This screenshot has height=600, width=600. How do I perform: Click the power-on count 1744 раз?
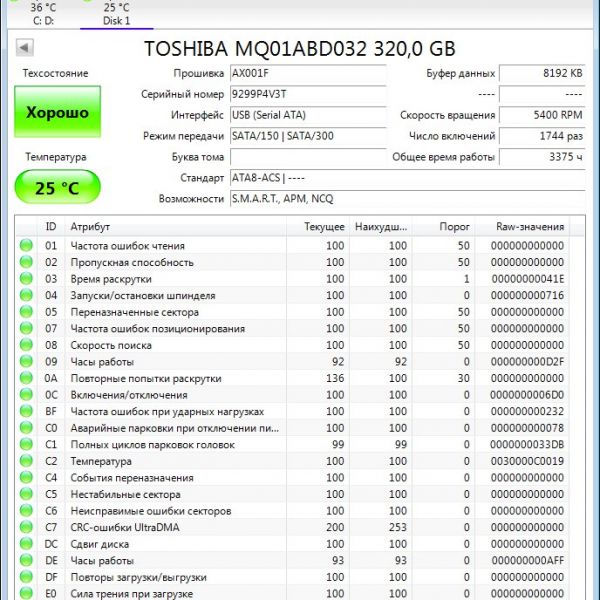click(x=542, y=136)
